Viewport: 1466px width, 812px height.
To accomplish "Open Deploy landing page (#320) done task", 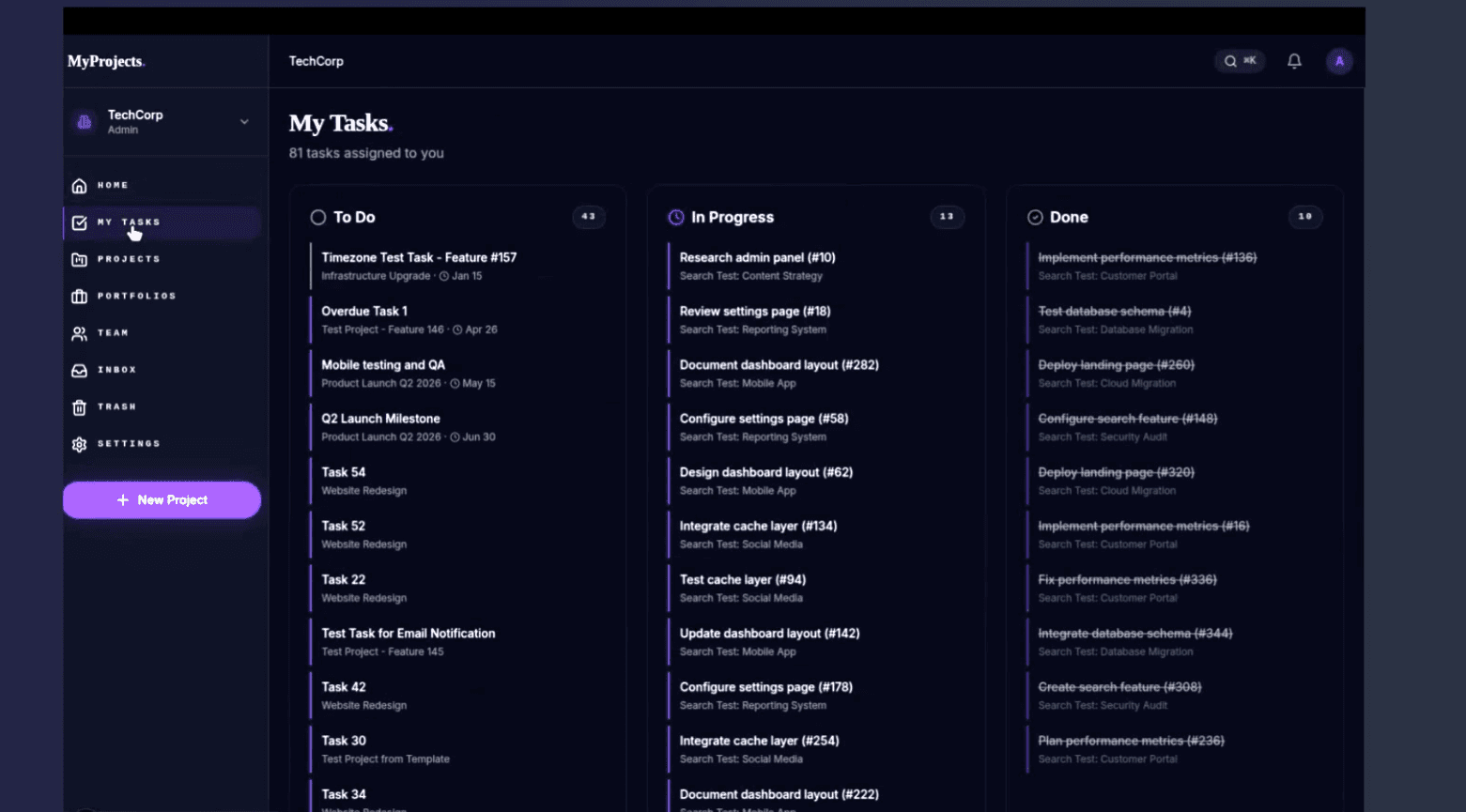I will [1175, 481].
